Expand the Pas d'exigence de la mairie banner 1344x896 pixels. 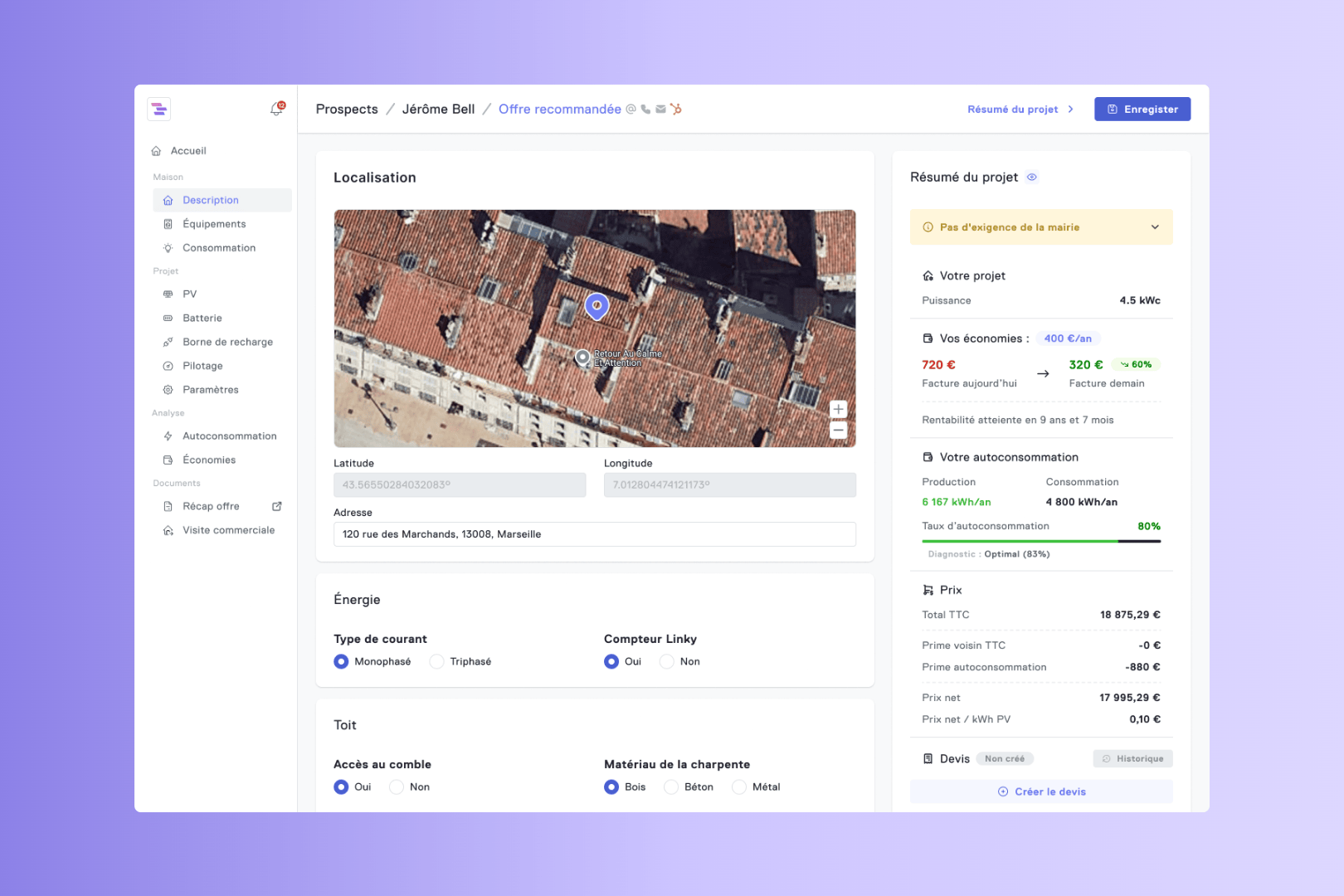(x=1154, y=227)
